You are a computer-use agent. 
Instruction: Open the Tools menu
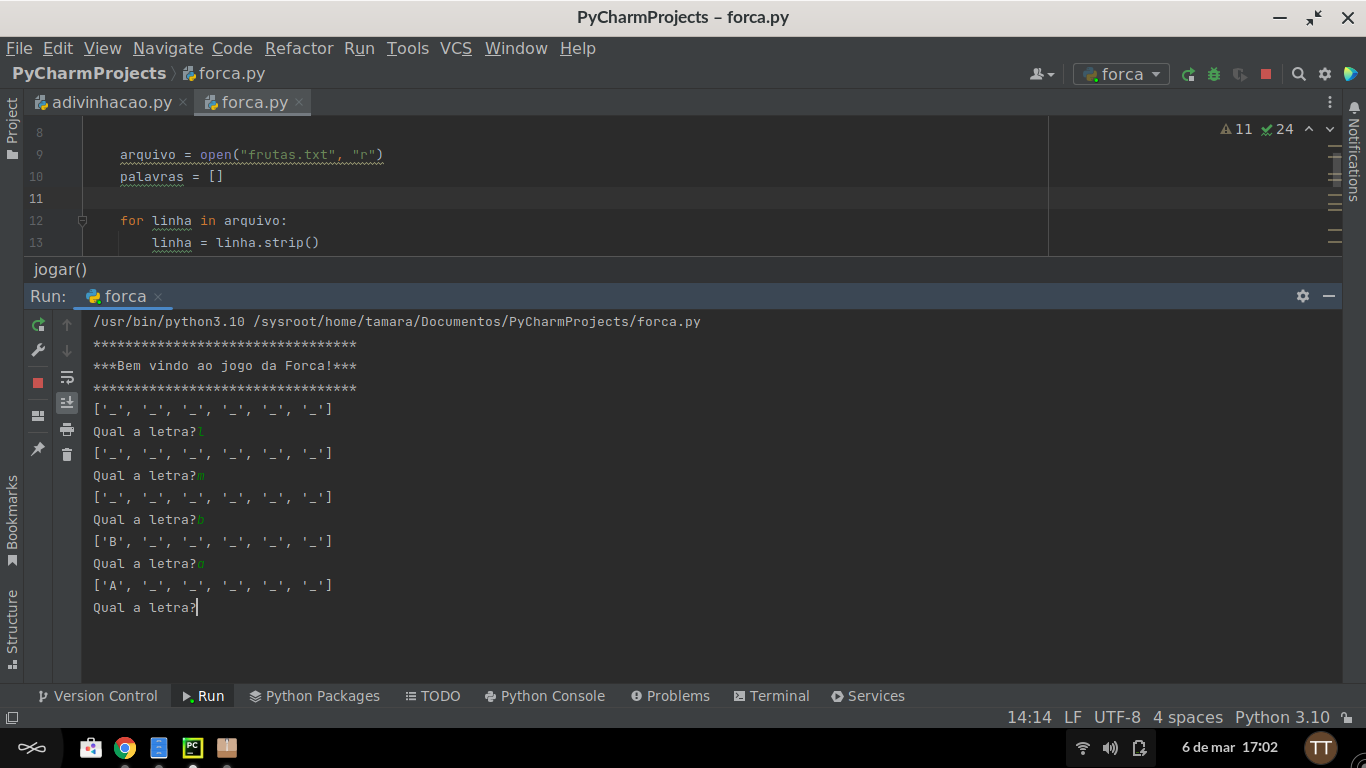click(408, 48)
